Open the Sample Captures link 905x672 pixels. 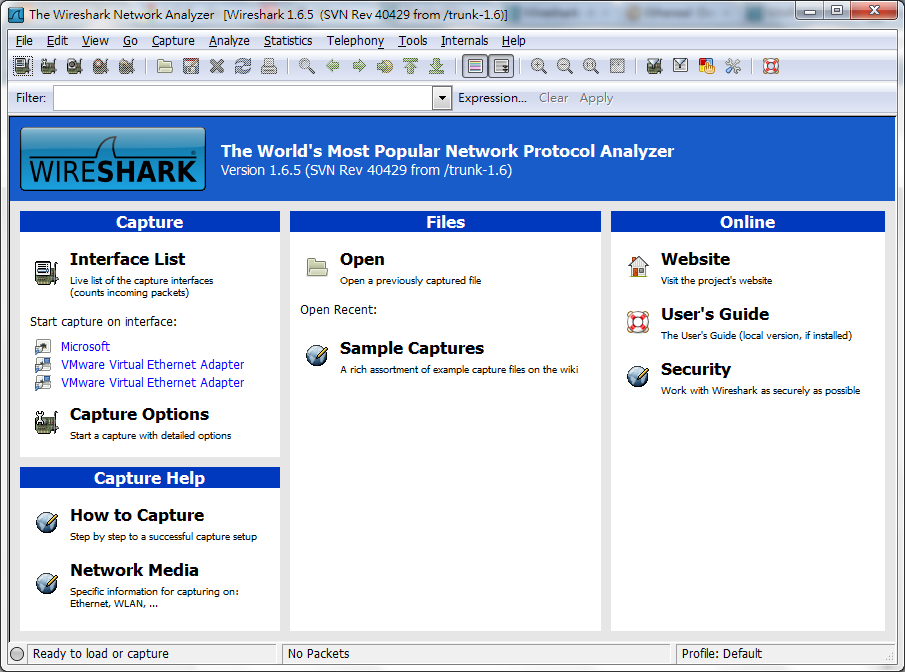(x=412, y=348)
